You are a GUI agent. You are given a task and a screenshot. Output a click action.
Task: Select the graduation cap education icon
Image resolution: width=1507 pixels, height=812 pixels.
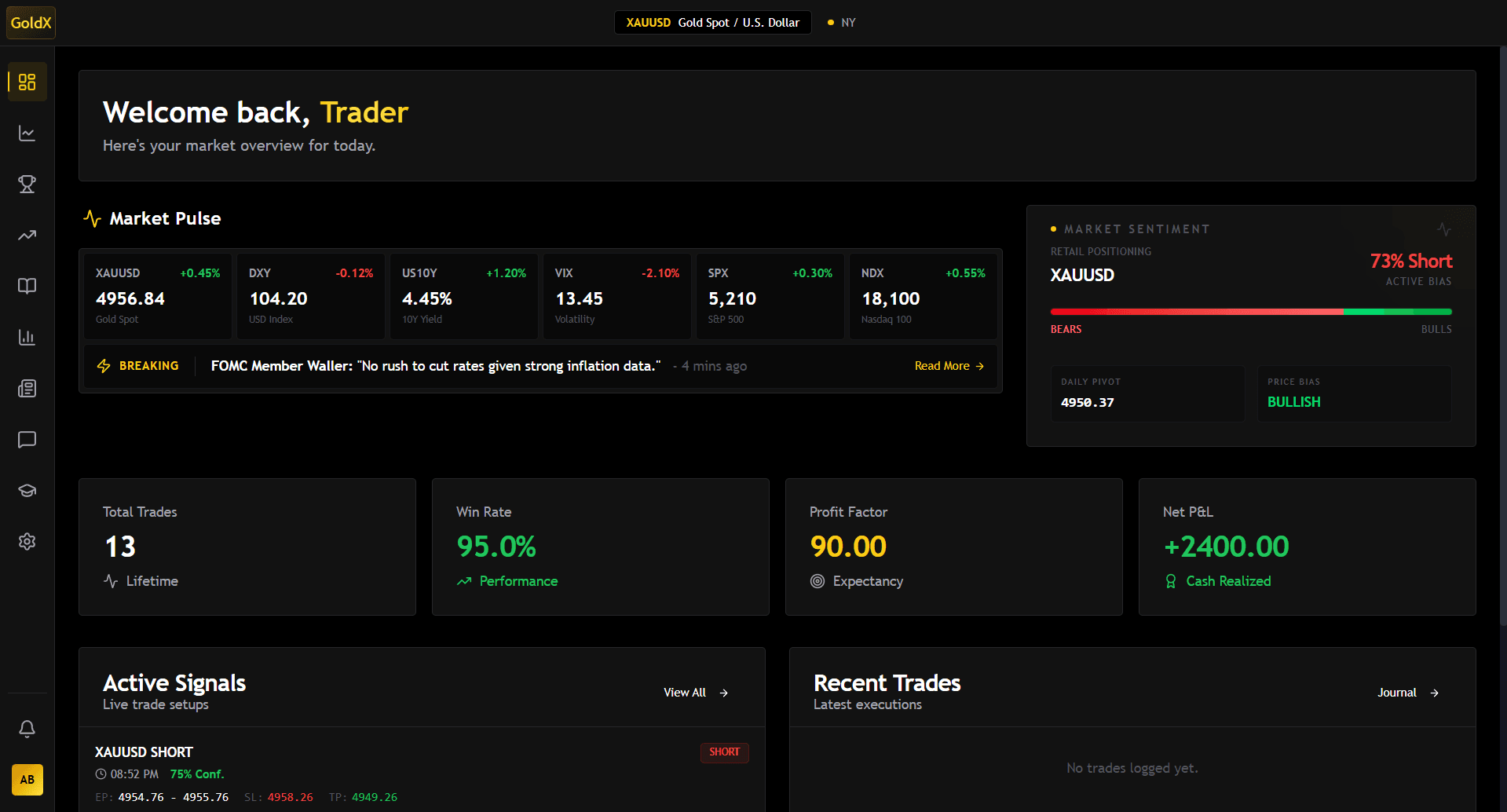pyautogui.click(x=27, y=490)
